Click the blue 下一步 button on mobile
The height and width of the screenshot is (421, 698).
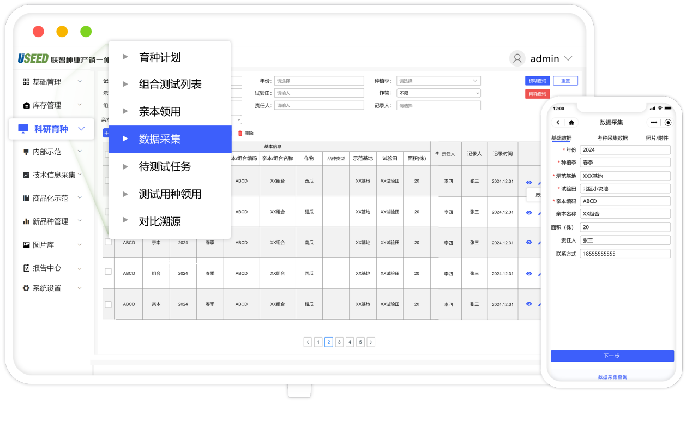click(x=612, y=355)
